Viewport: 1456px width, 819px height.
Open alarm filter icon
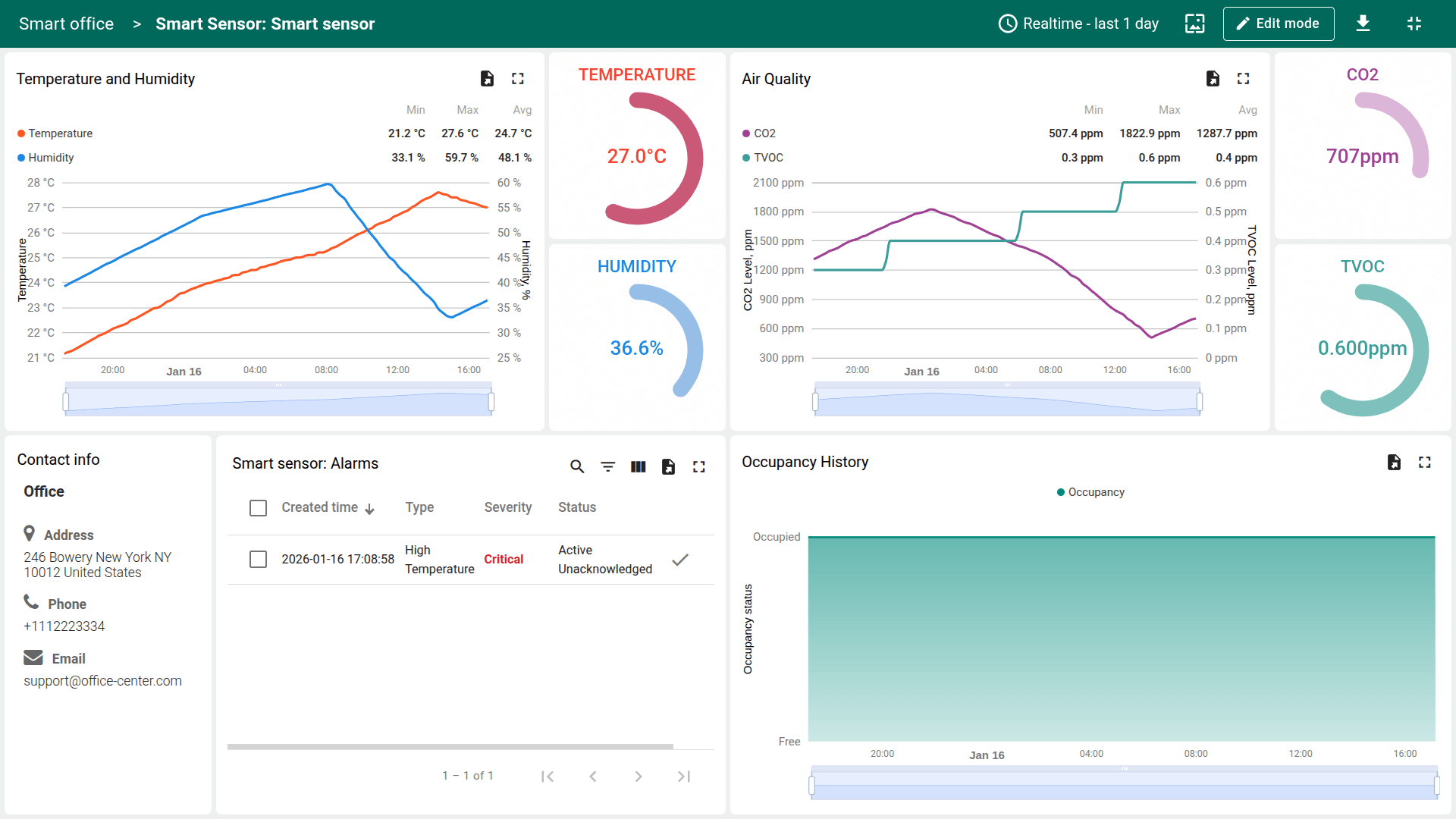607,466
